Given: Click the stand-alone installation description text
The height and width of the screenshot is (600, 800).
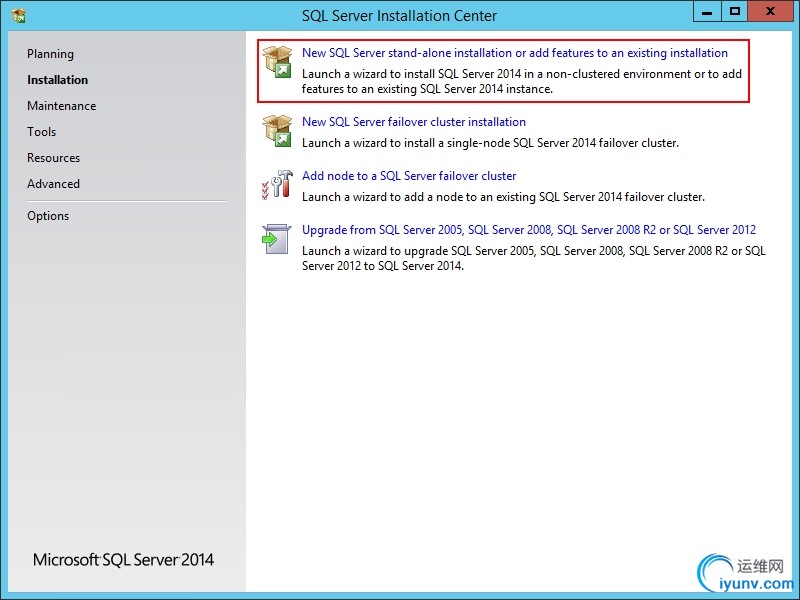Looking at the screenshot, I should (521, 82).
